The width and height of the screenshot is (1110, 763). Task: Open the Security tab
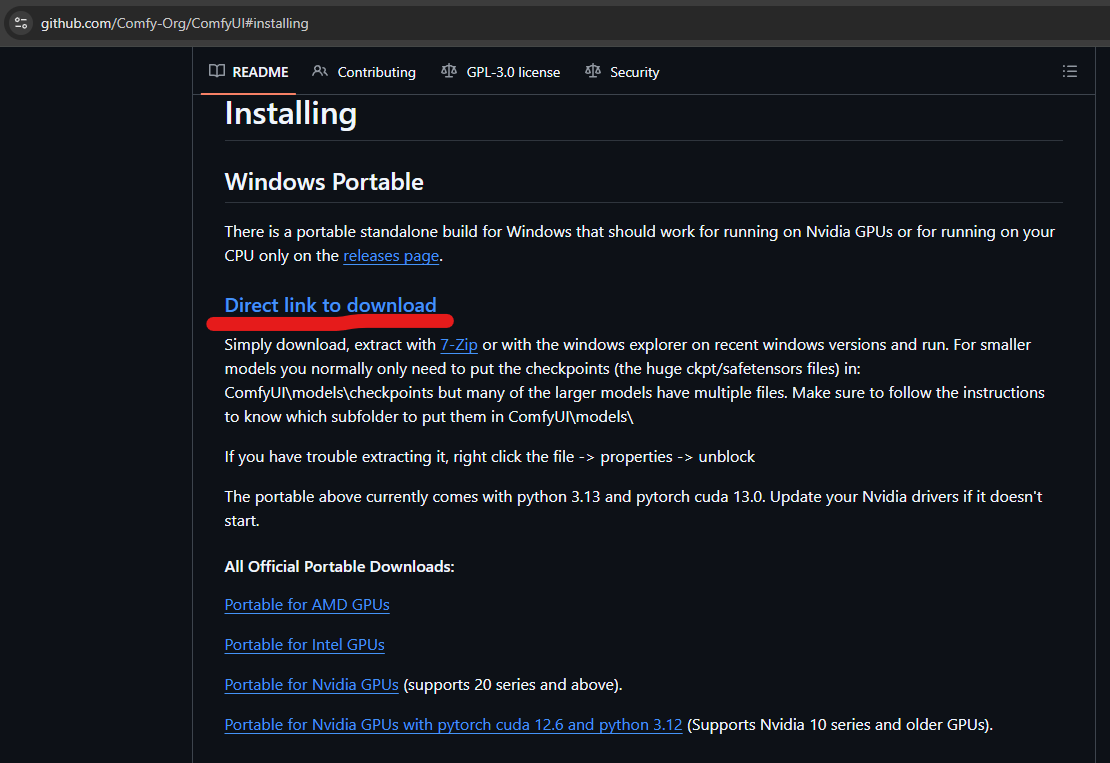(x=622, y=71)
